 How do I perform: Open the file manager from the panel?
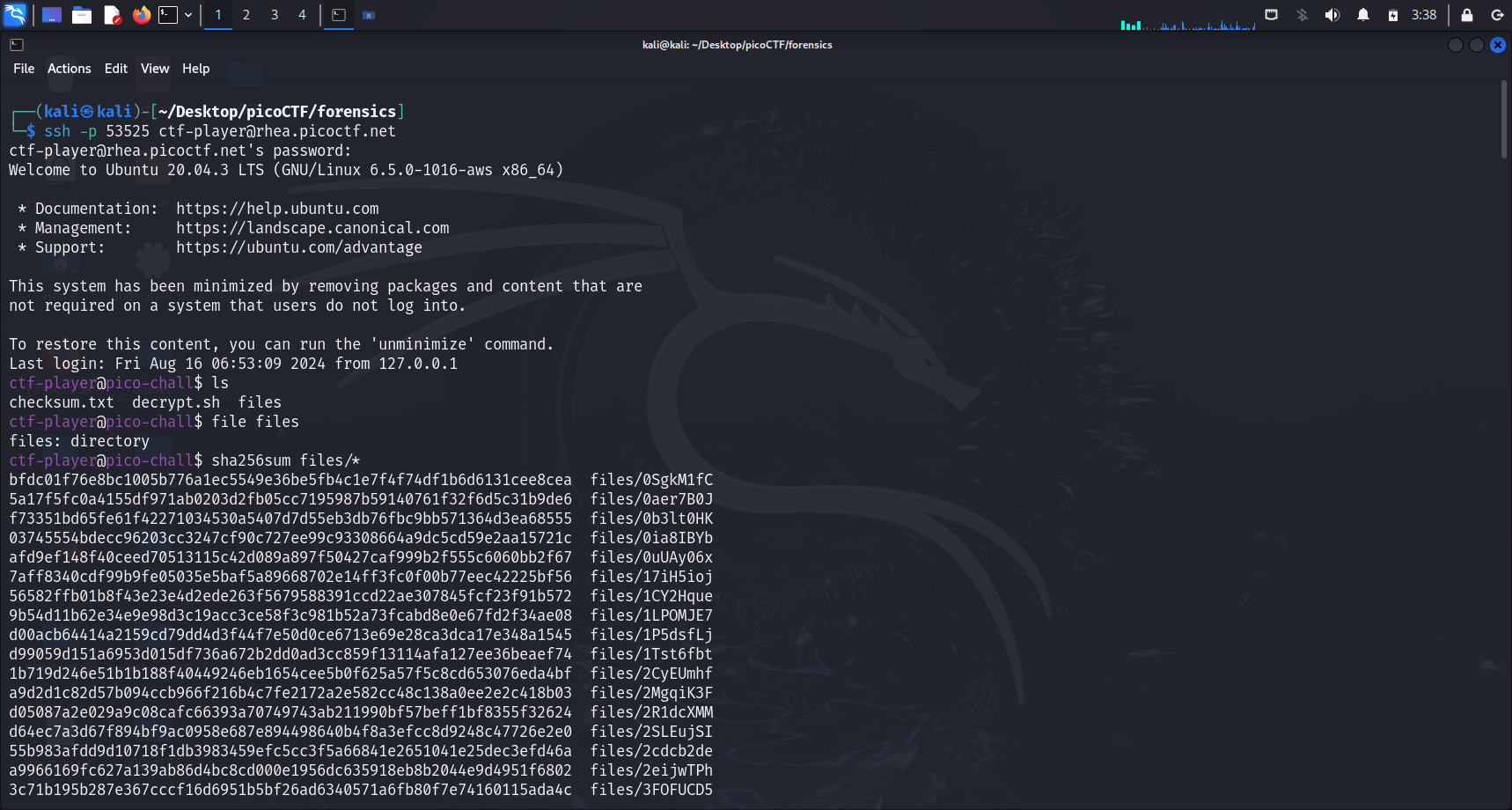(x=82, y=15)
